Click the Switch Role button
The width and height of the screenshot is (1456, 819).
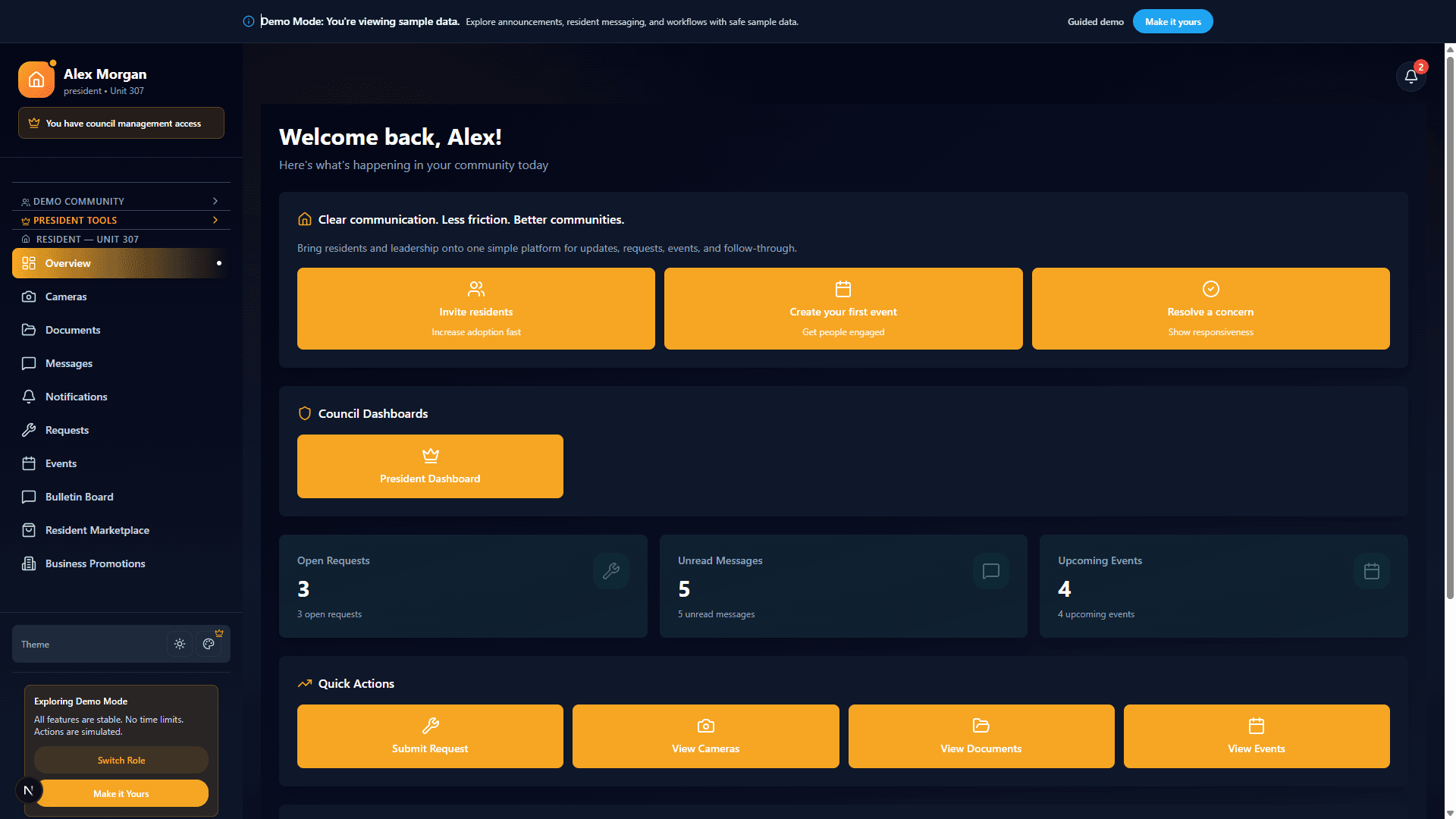(x=121, y=760)
